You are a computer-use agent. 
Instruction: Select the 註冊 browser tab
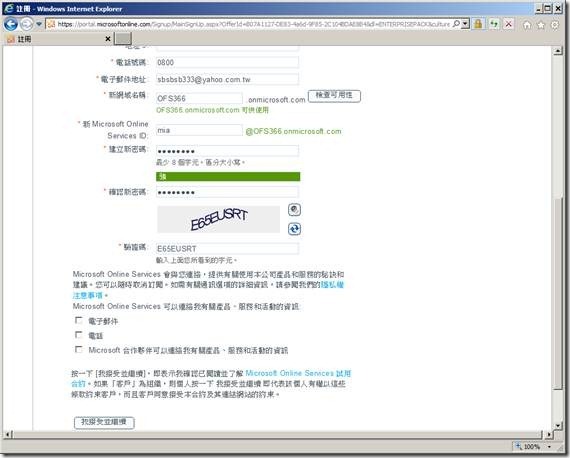pos(58,39)
